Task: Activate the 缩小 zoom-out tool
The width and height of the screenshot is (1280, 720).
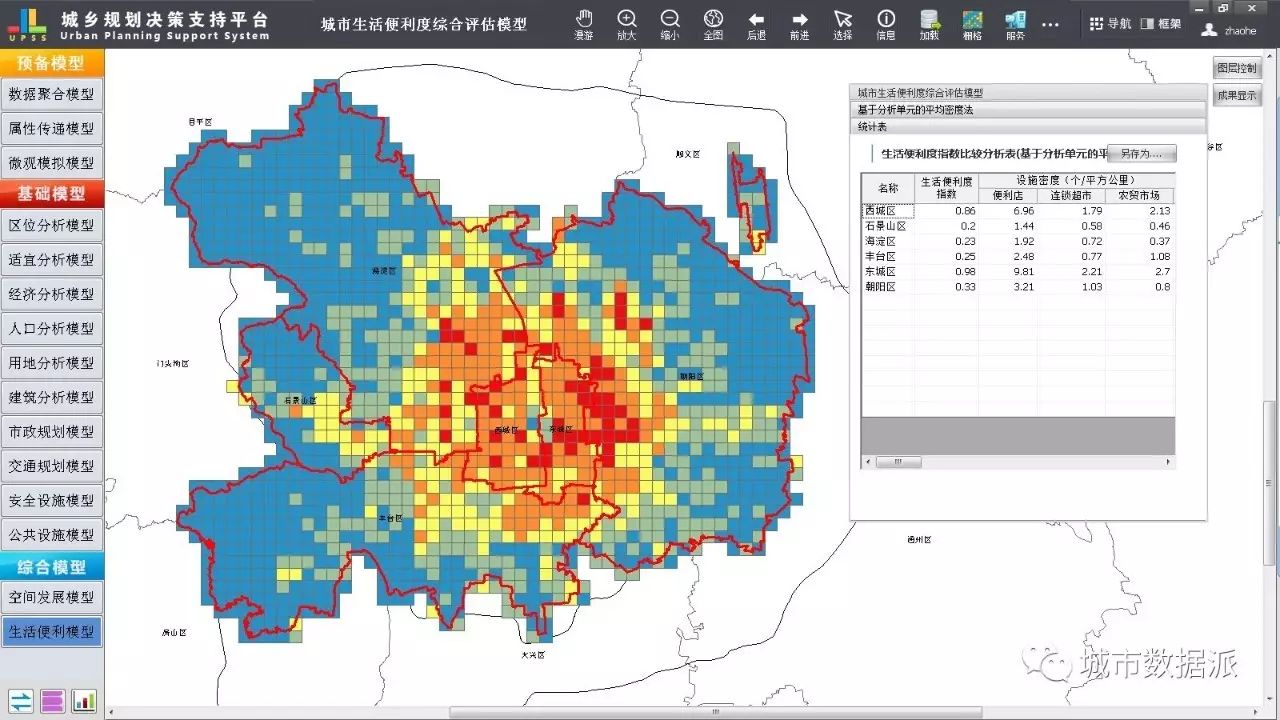Action: click(x=670, y=24)
